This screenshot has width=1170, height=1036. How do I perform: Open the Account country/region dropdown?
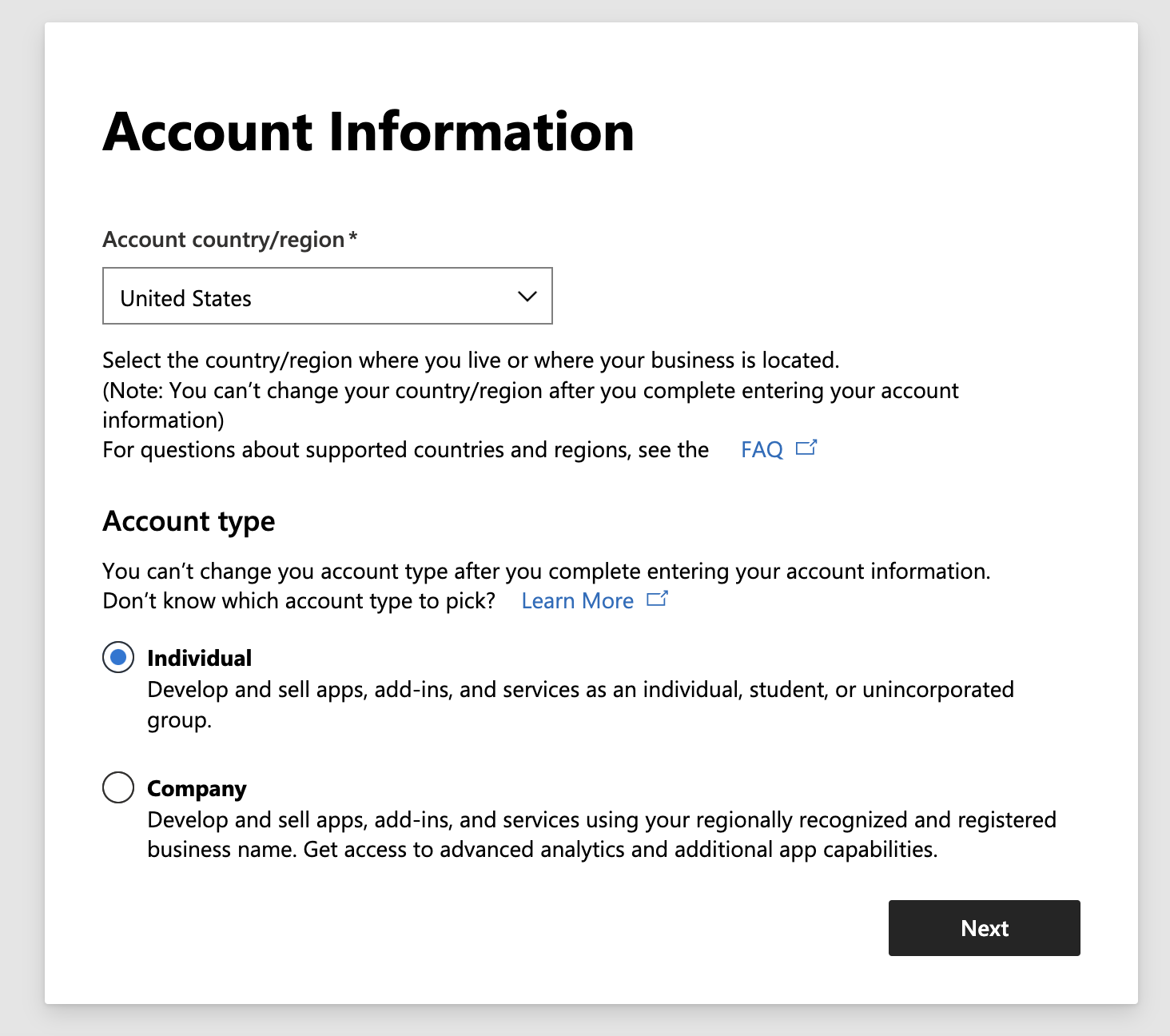pos(327,297)
